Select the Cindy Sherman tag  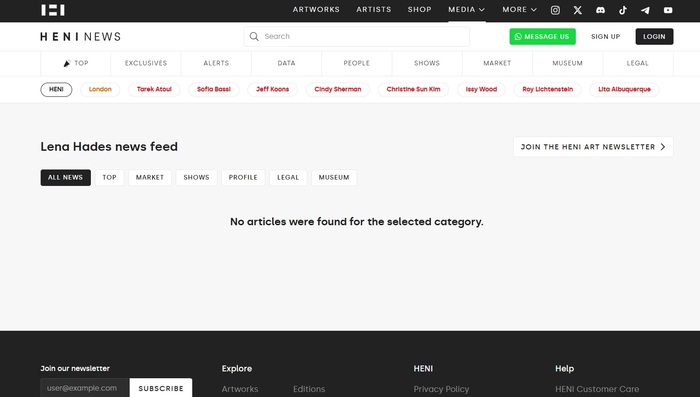coord(338,89)
